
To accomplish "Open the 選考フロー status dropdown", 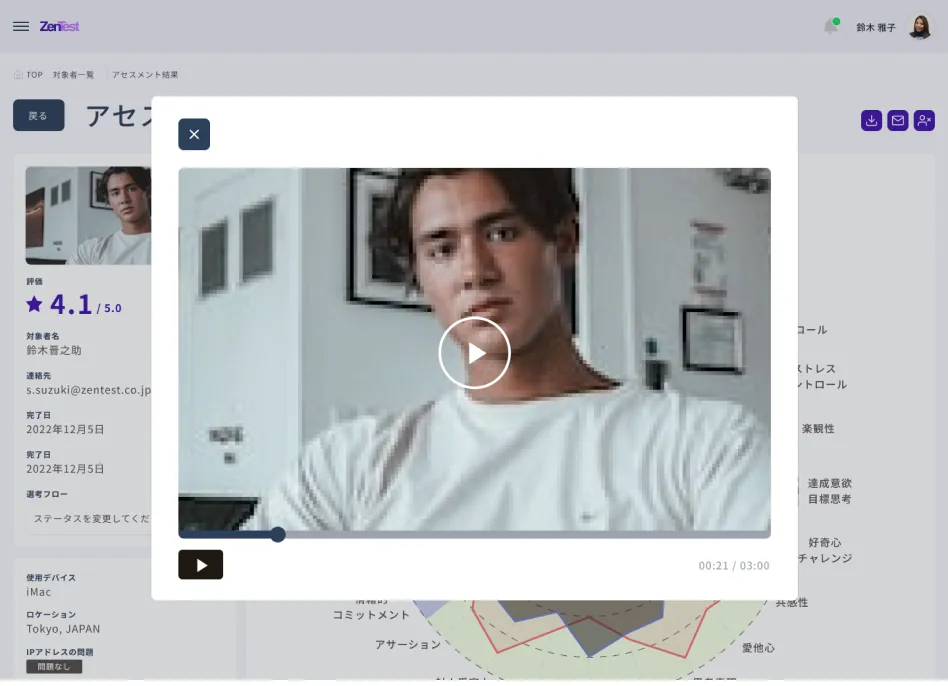I will click(x=91, y=519).
